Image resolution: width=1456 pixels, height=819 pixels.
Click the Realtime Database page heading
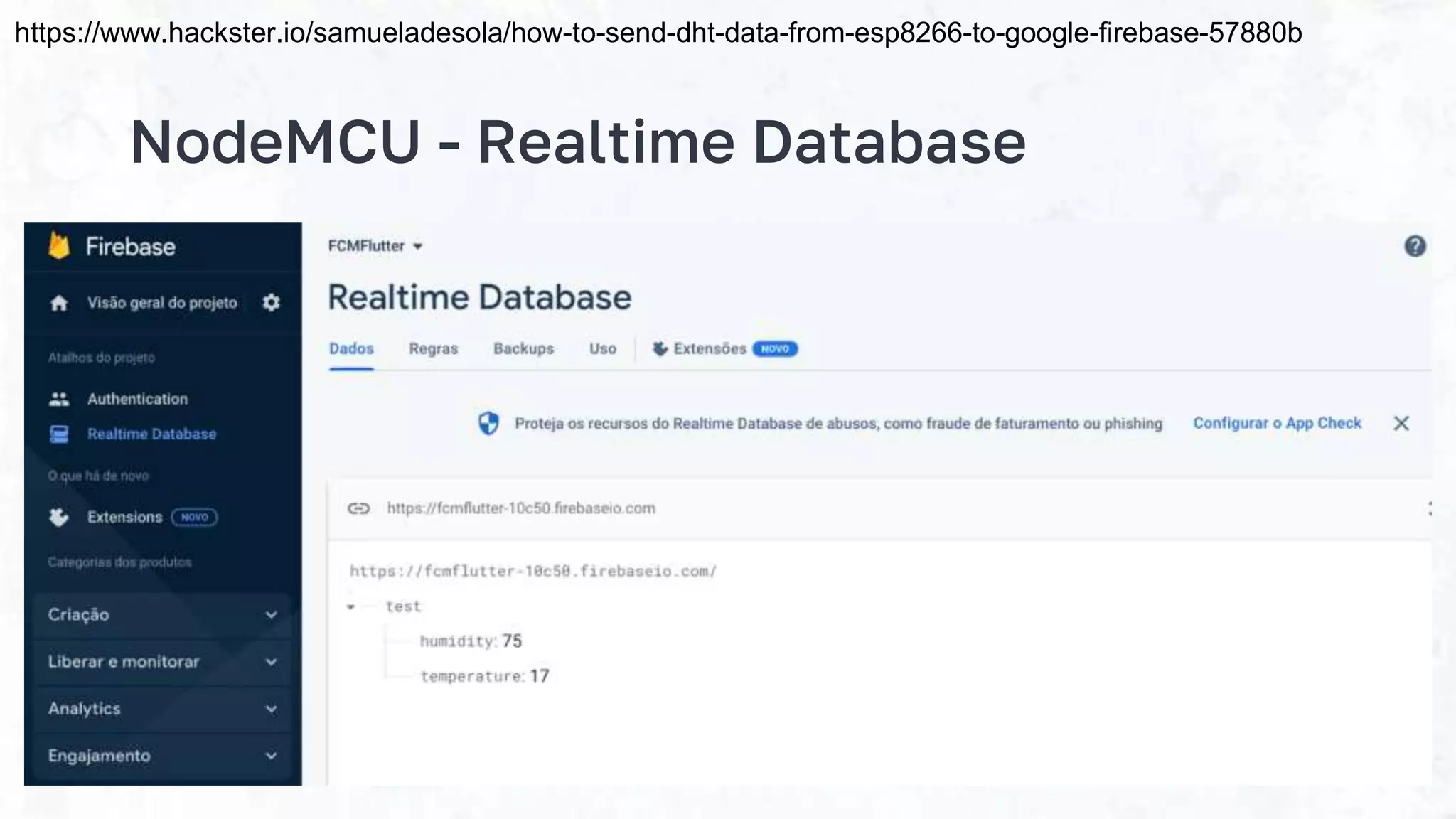(480, 297)
